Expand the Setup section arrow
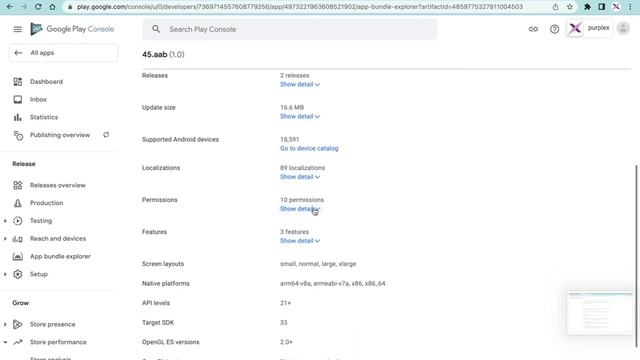Viewport: 640px width, 360px height. coord(5,274)
